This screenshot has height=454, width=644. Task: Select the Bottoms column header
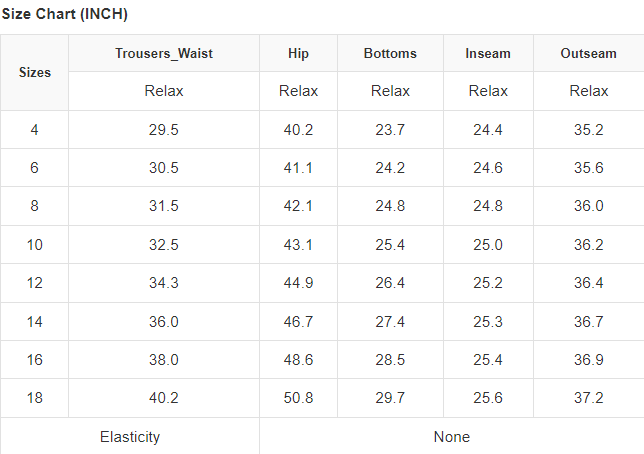[390, 53]
